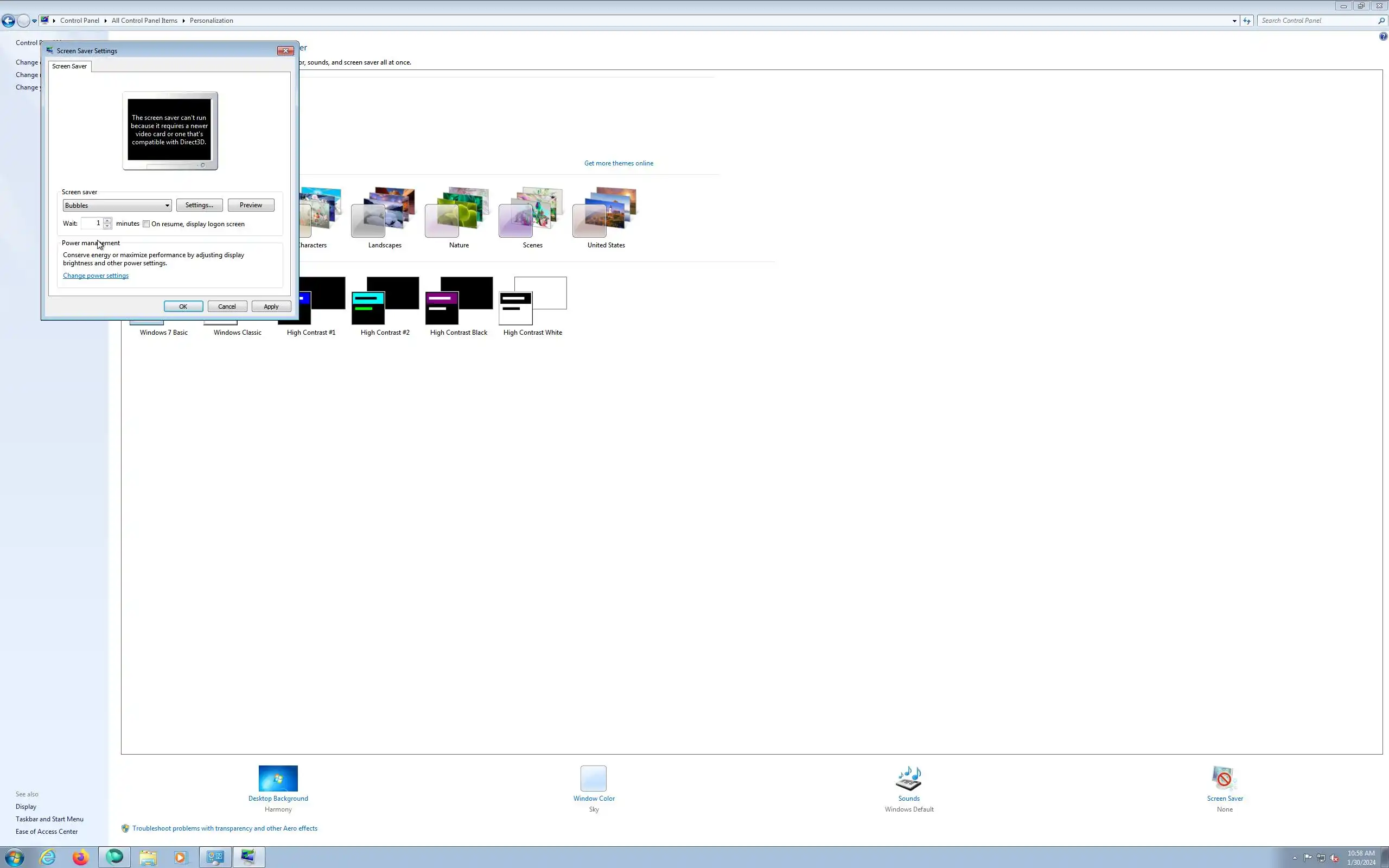The image size is (1389, 868).
Task: Click the Change power settings link
Action: click(95, 276)
